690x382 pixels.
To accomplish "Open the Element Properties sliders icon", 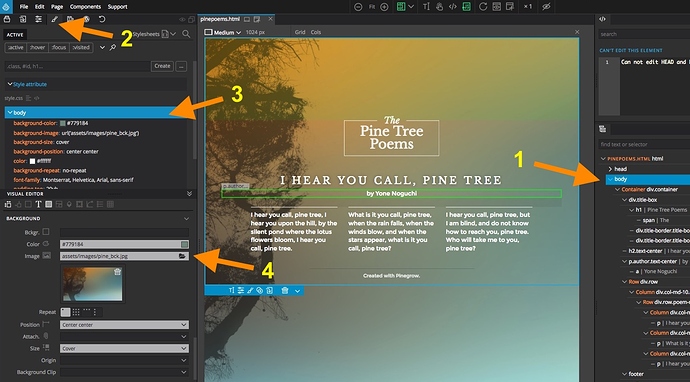I will pos(39,19).
